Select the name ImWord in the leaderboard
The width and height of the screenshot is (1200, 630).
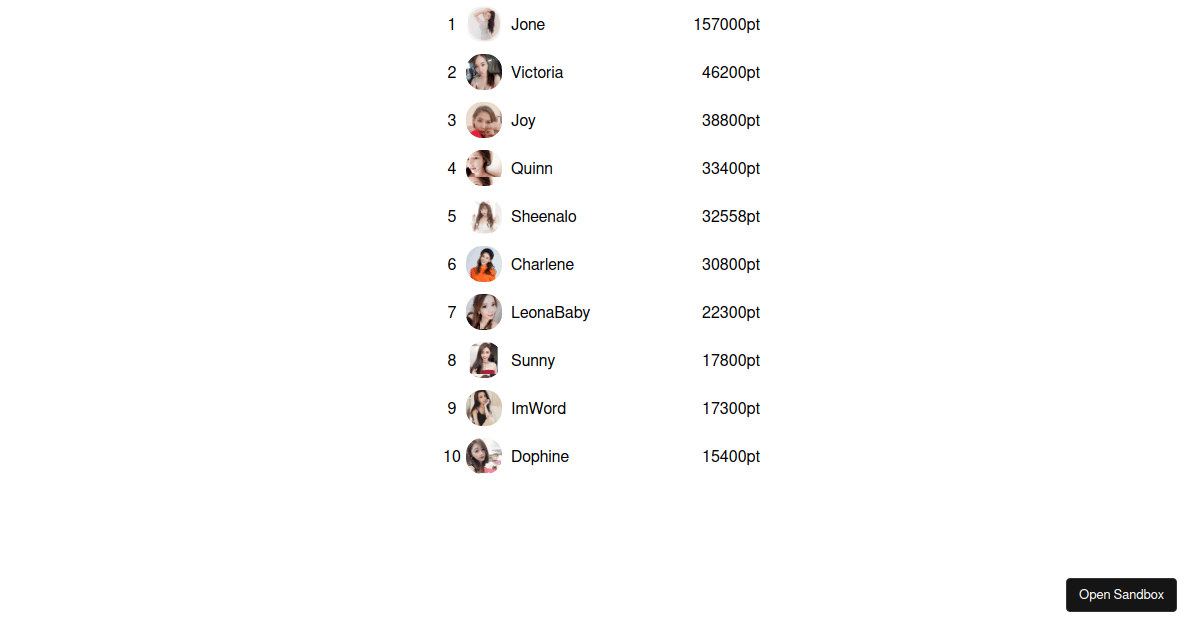(538, 408)
